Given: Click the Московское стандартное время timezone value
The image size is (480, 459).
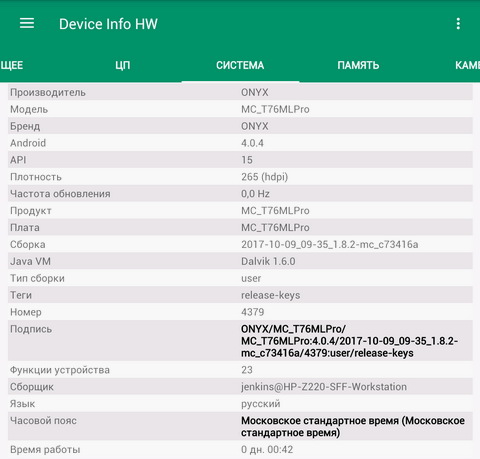Looking at the screenshot, I should pyautogui.click(x=353, y=427).
